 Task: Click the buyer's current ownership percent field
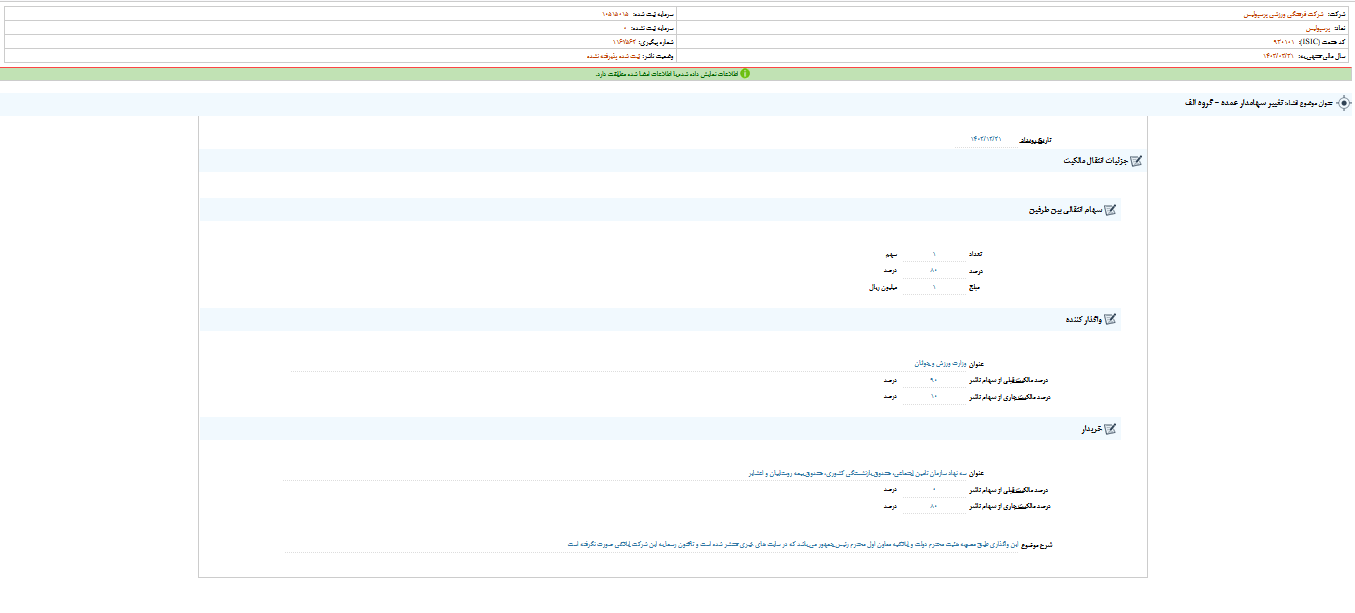tap(933, 507)
